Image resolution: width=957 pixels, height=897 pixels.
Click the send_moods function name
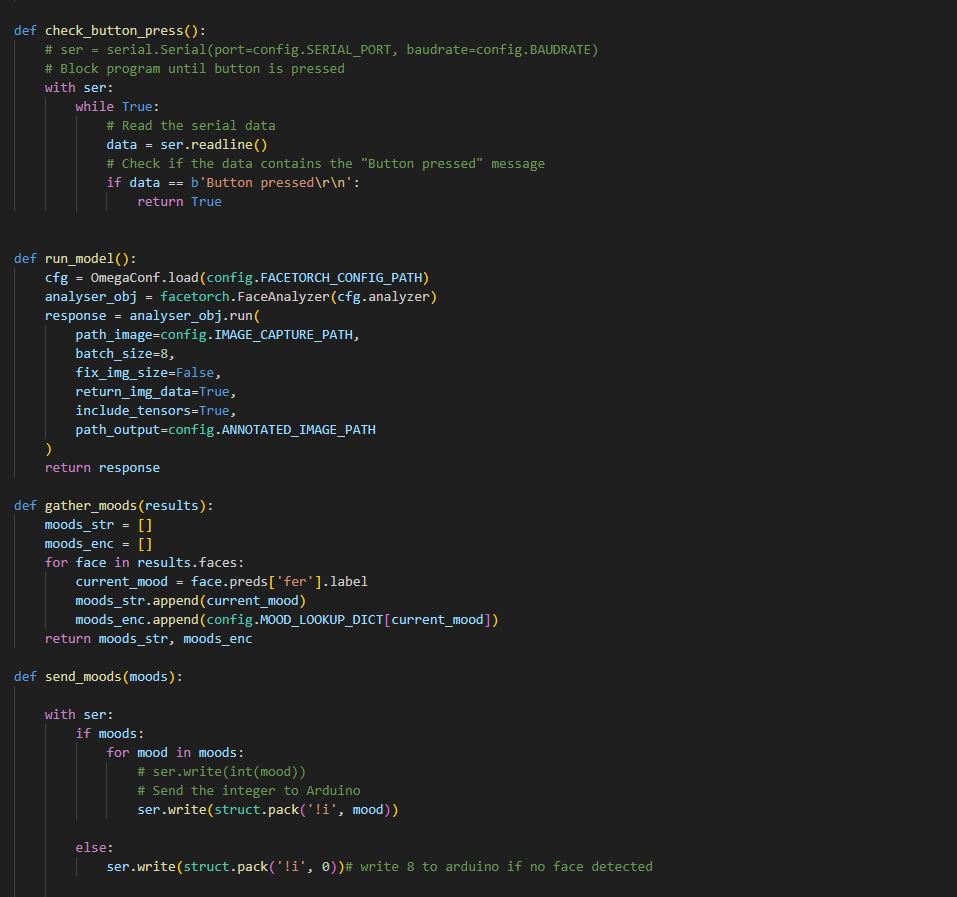tap(83, 676)
